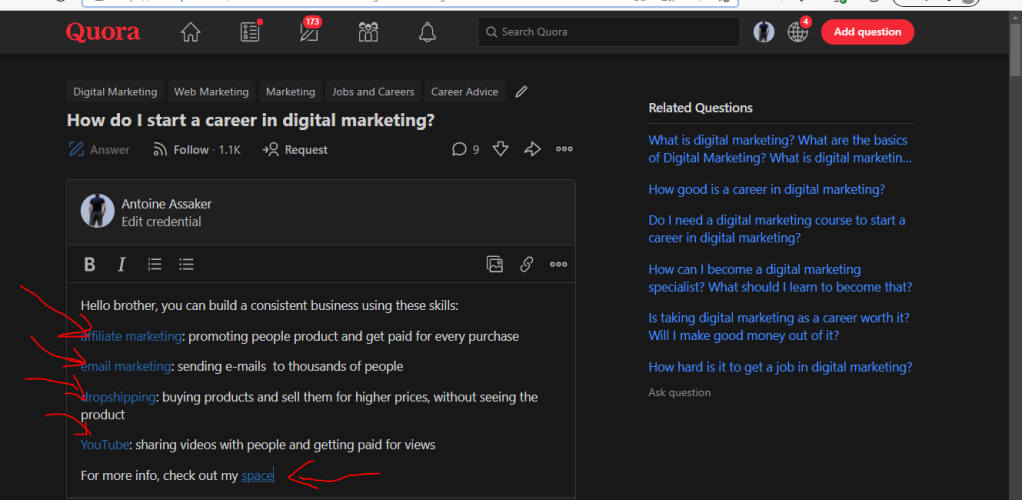Open the Notifications bell

click(428, 31)
